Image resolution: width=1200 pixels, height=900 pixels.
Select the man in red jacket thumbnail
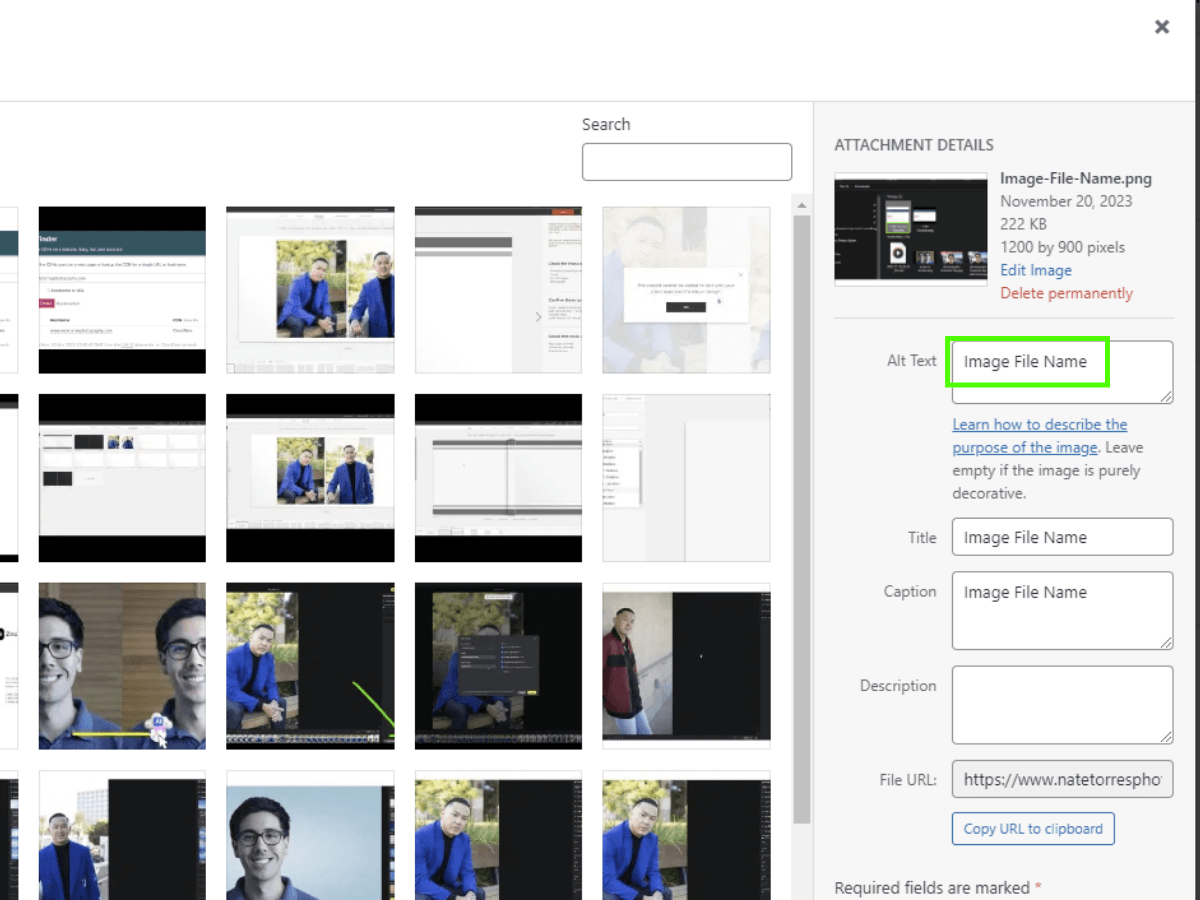(686, 666)
